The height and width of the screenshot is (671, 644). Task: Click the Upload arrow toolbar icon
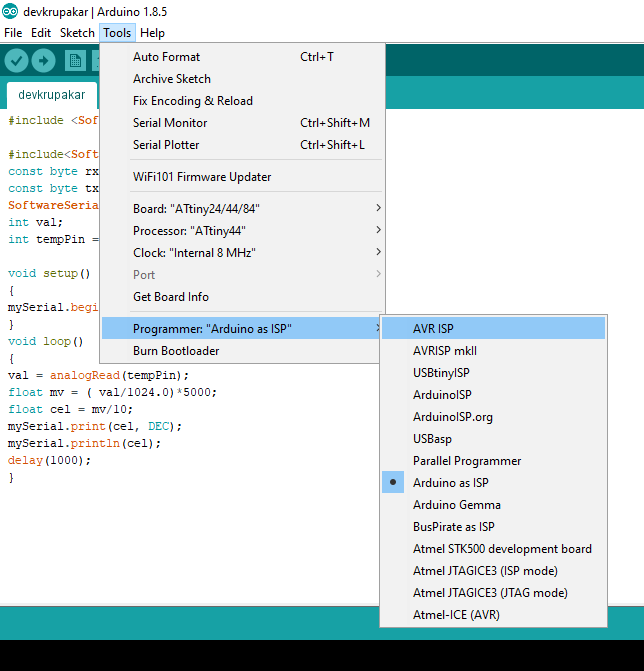[43, 61]
